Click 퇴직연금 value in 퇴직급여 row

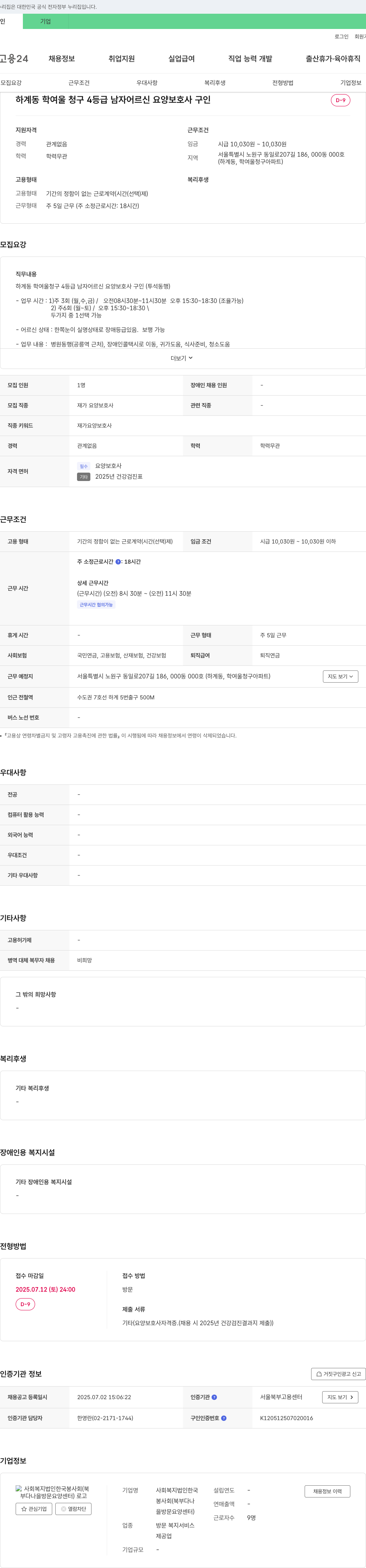(x=270, y=656)
